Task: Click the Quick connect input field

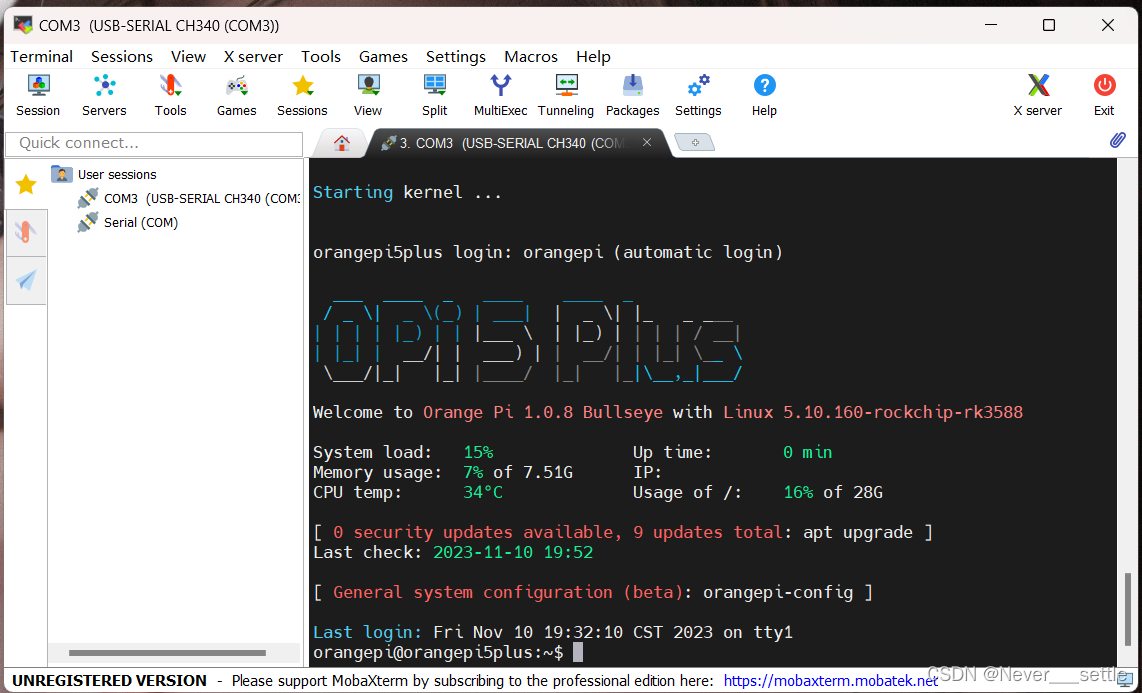Action: coord(154,143)
